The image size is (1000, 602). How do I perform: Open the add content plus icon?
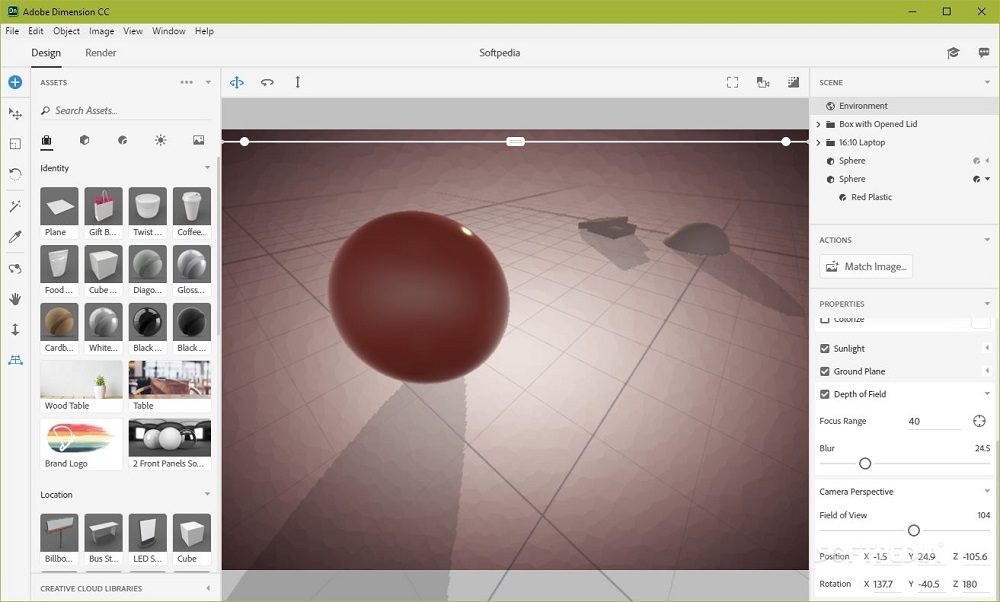point(14,82)
